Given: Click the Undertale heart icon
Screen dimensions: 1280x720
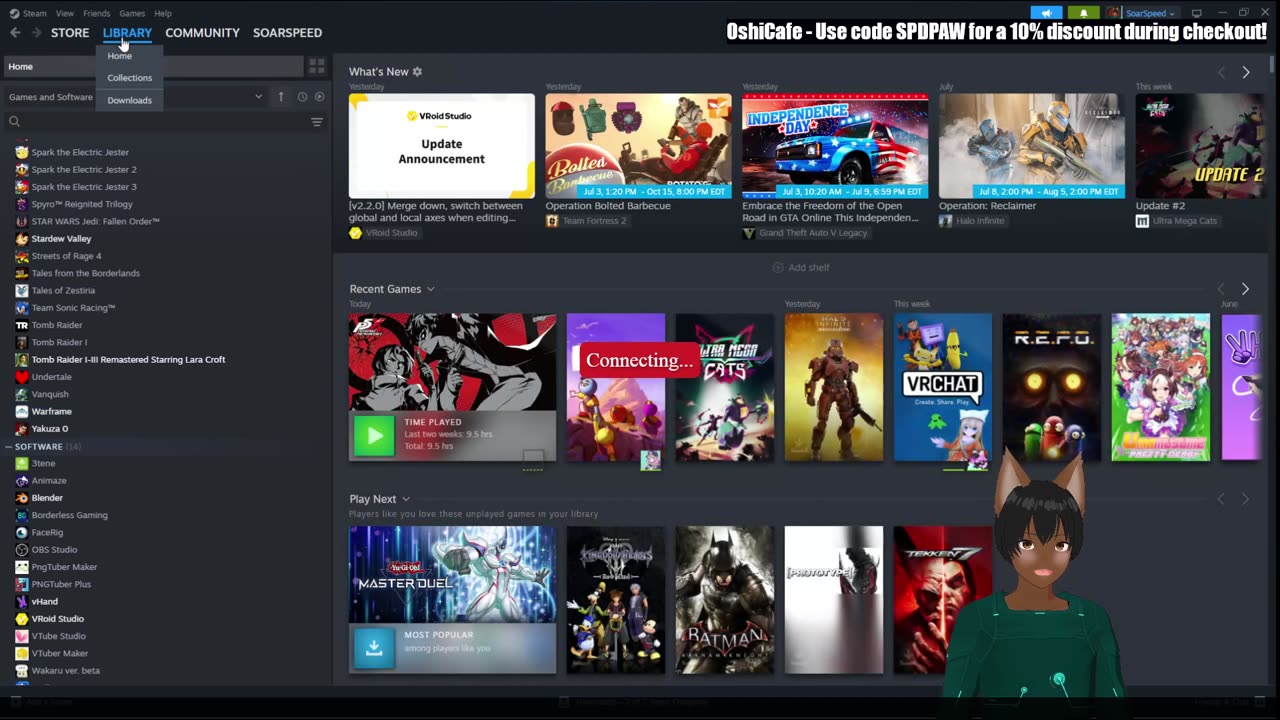Looking at the screenshot, I should [x=22, y=377].
